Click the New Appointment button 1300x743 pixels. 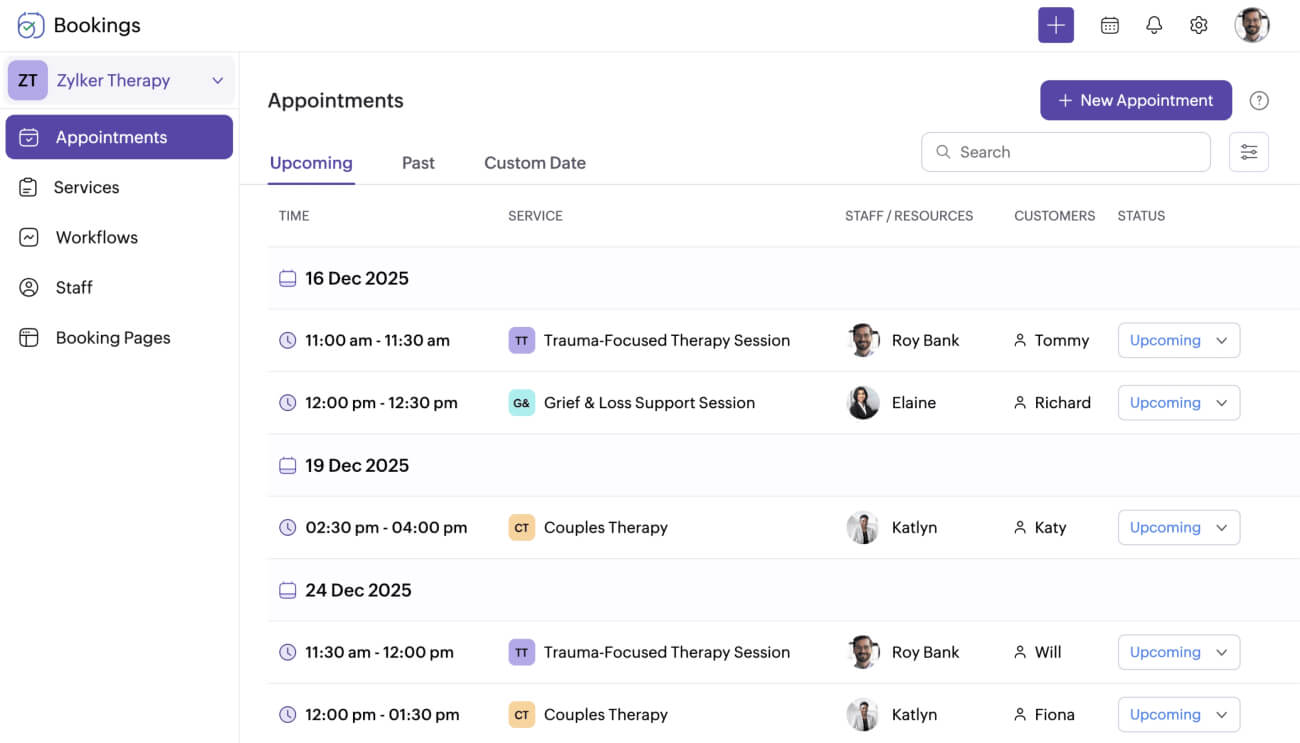pos(1135,100)
